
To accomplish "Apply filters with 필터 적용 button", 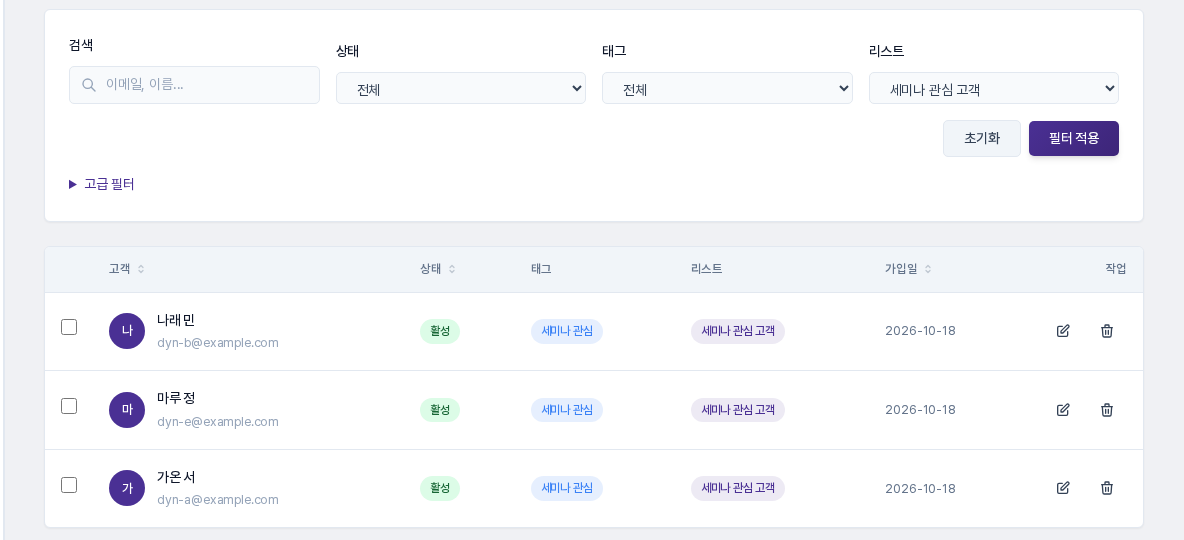I will pos(1074,139).
